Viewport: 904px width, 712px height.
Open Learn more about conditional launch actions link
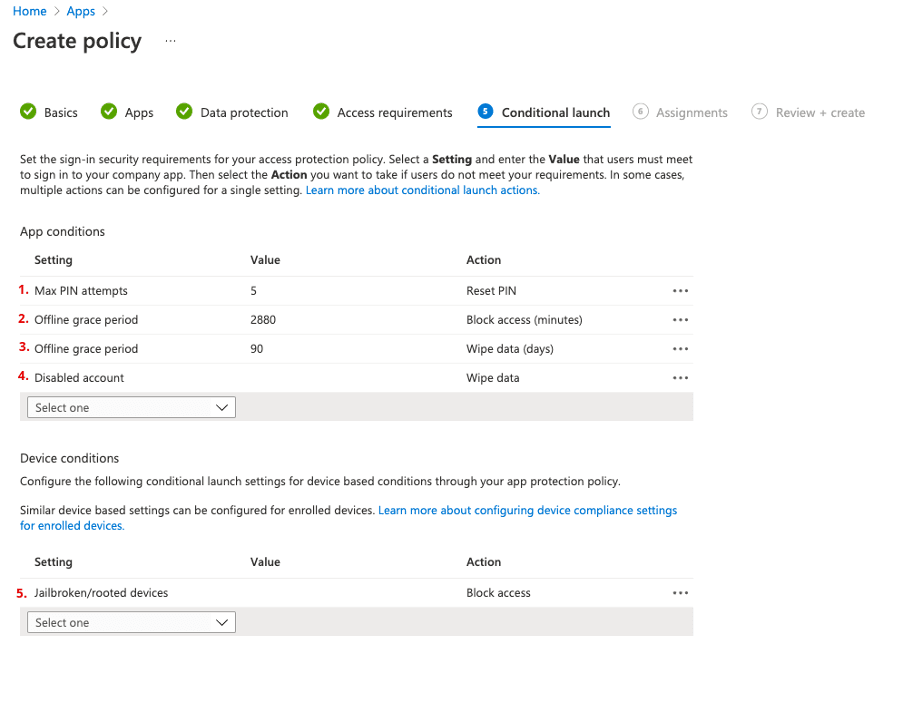(422, 190)
